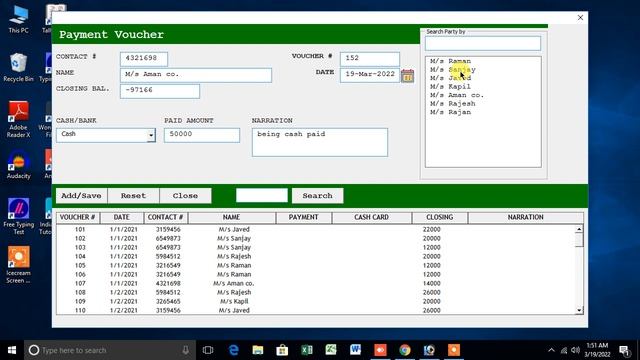Click the Search Party by input
Screen dimensions: 640x360
click(483, 43)
